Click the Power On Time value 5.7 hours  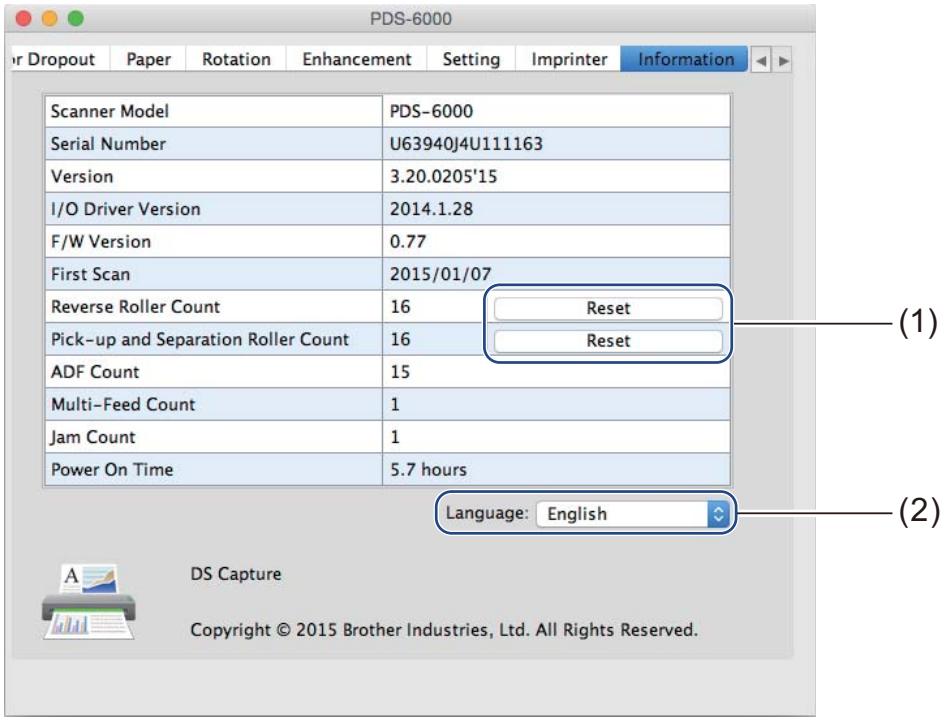tap(428, 469)
